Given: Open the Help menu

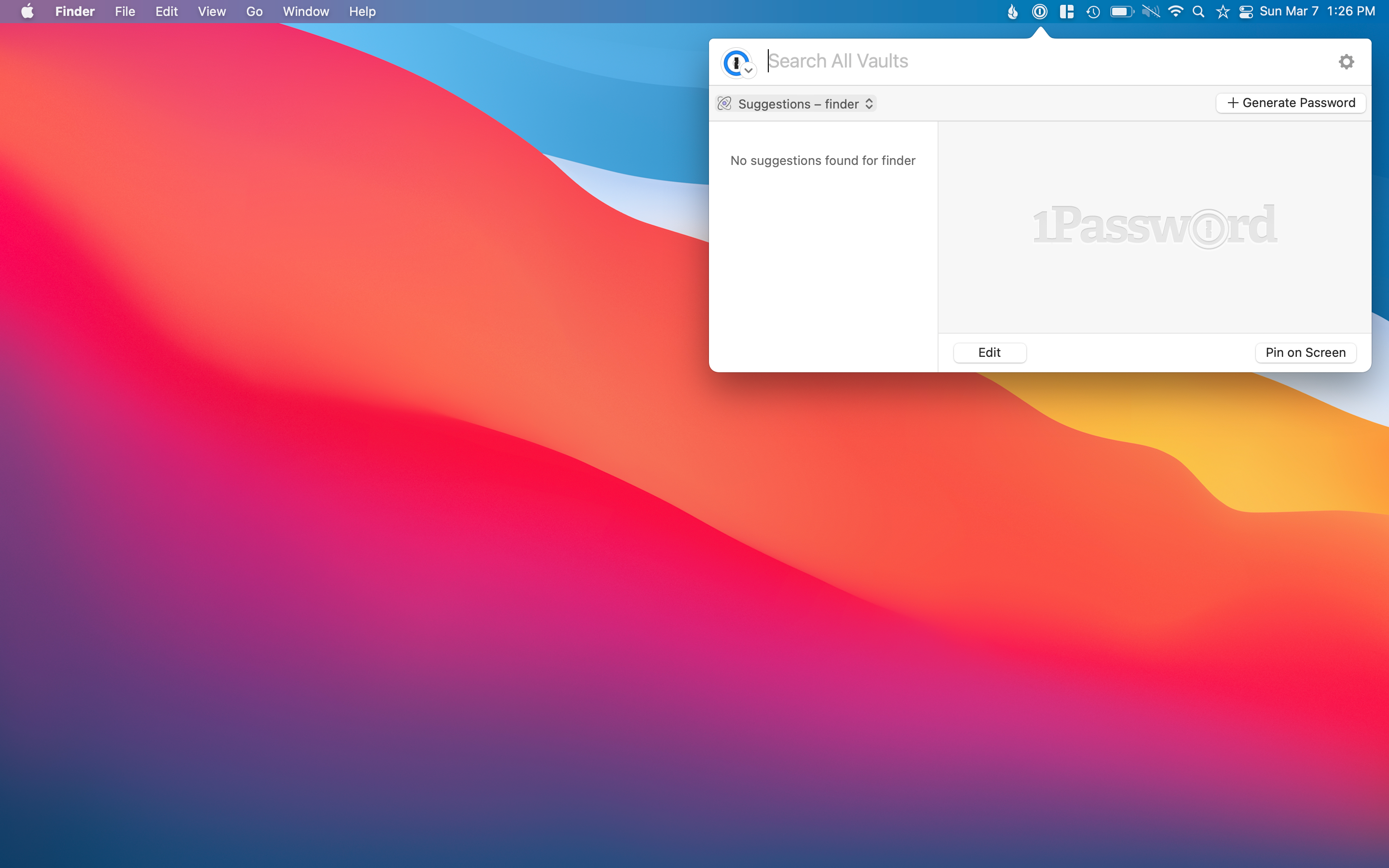Looking at the screenshot, I should click(362, 12).
